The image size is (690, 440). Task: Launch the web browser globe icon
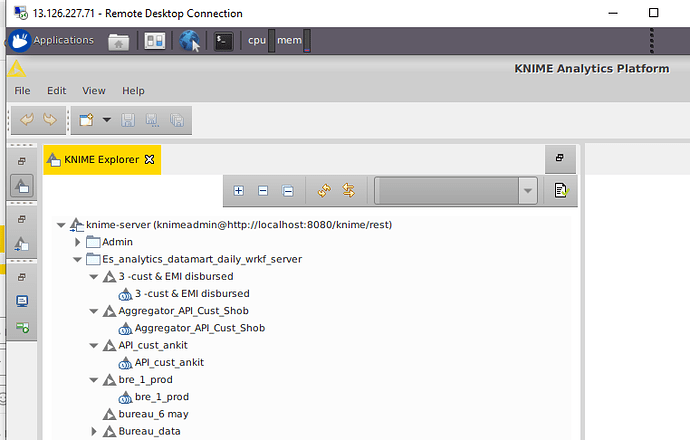[189, 41]
